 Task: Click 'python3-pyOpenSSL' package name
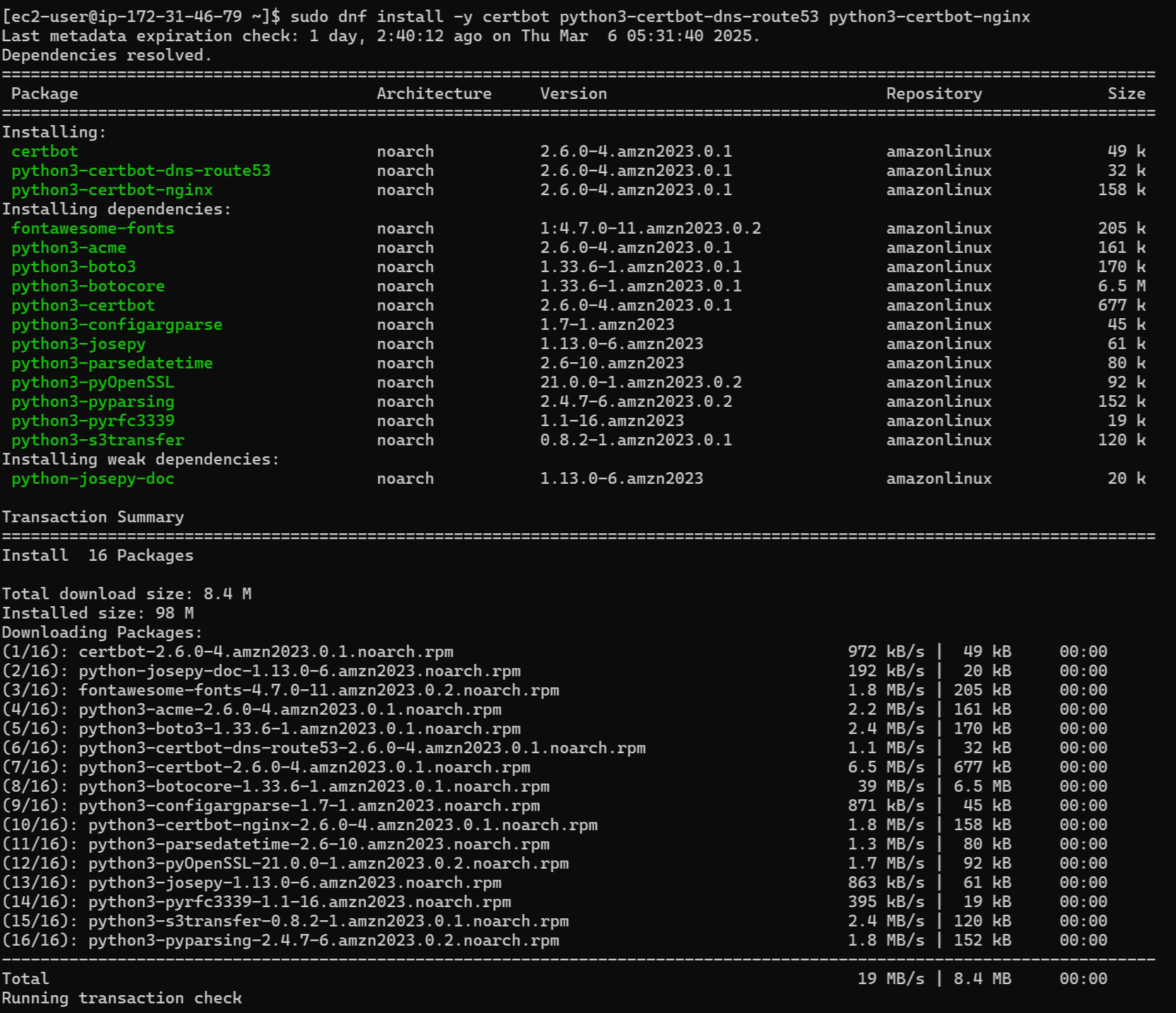[x=93, y=382]
